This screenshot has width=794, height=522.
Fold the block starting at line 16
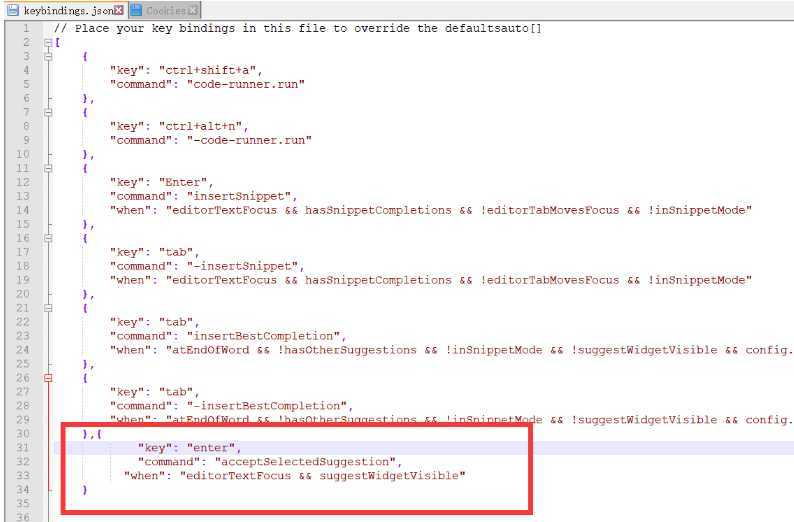point(48,238)
